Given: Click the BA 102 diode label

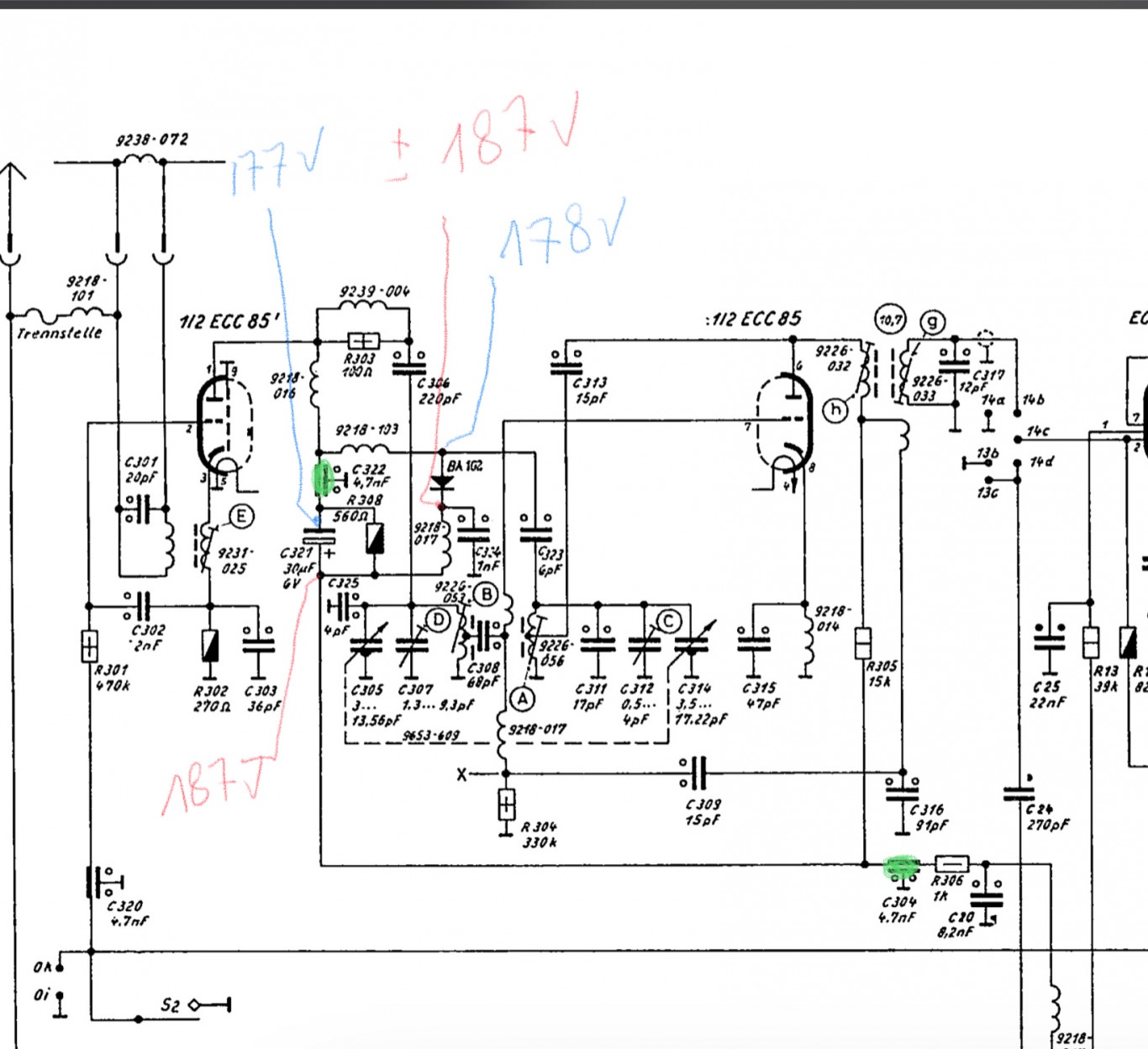Looking at the screenshot, I should (465, 466).
